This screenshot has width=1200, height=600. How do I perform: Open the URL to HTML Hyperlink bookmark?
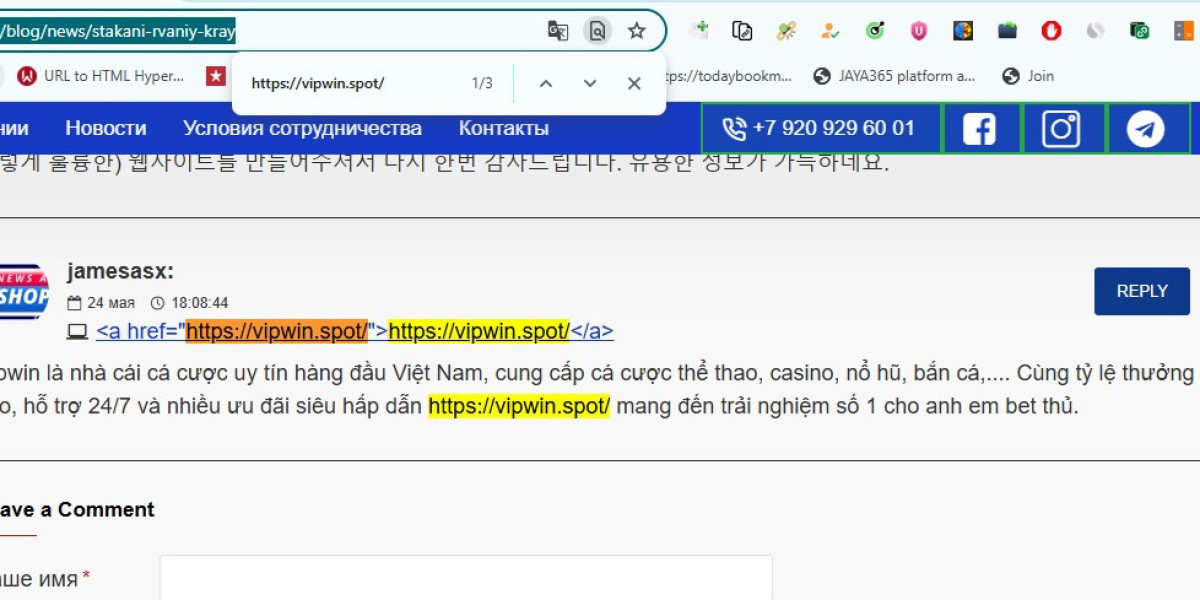[x=102, y=76]
